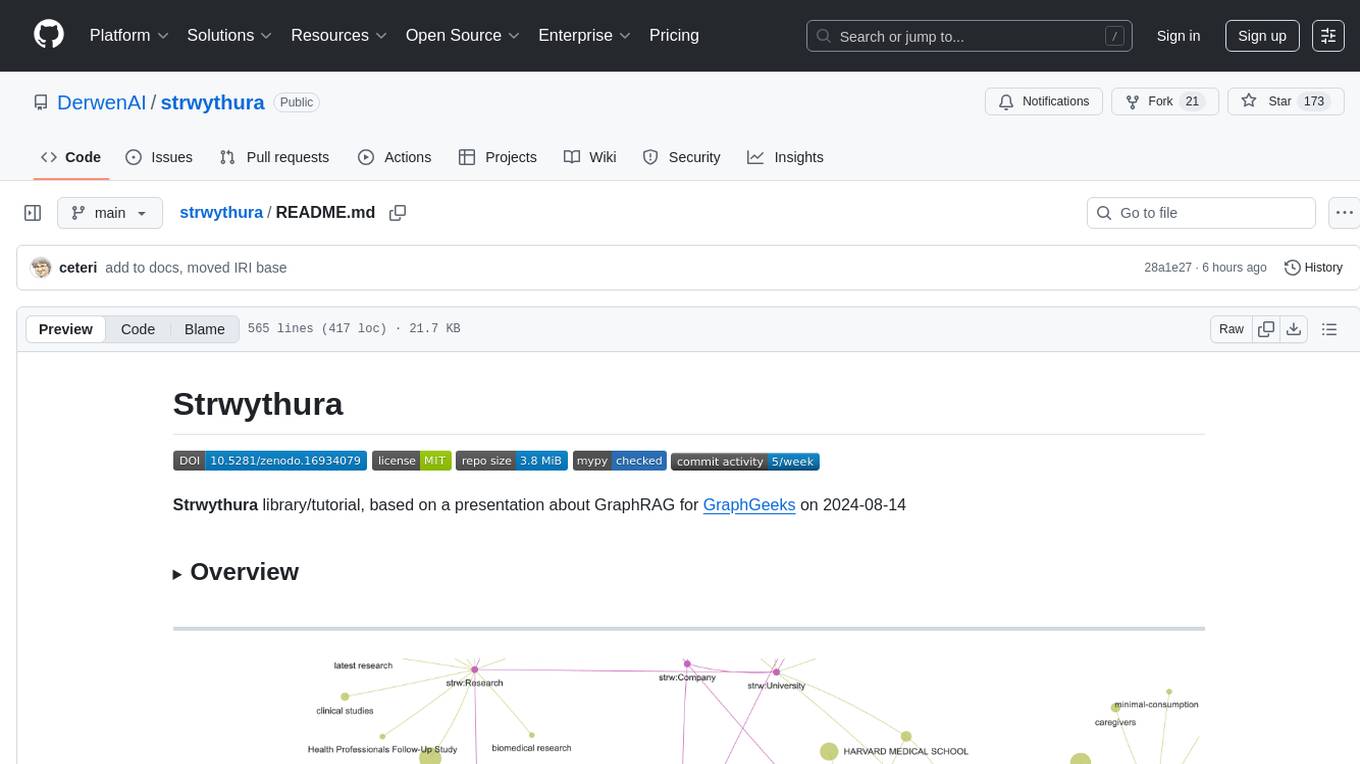Screen dimensions: 1360x764
Task: Go to the Pricing page
Action: click(x=674, y=35)
